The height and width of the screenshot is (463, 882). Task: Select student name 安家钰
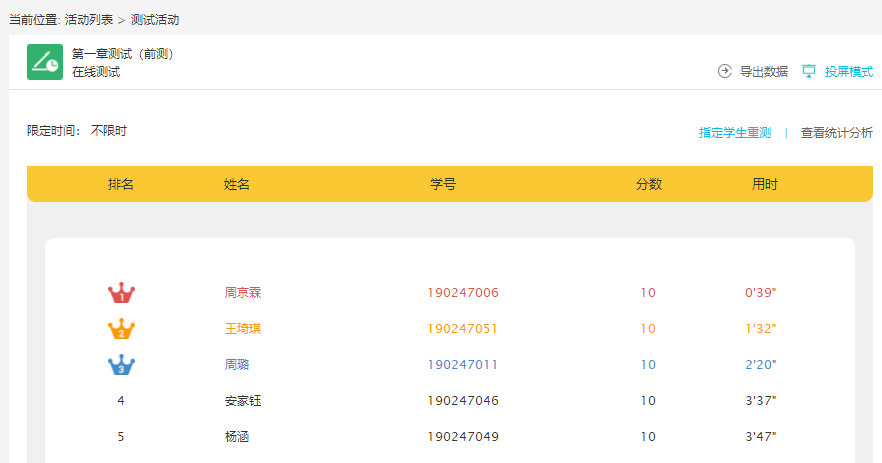[x=243, y=401]
